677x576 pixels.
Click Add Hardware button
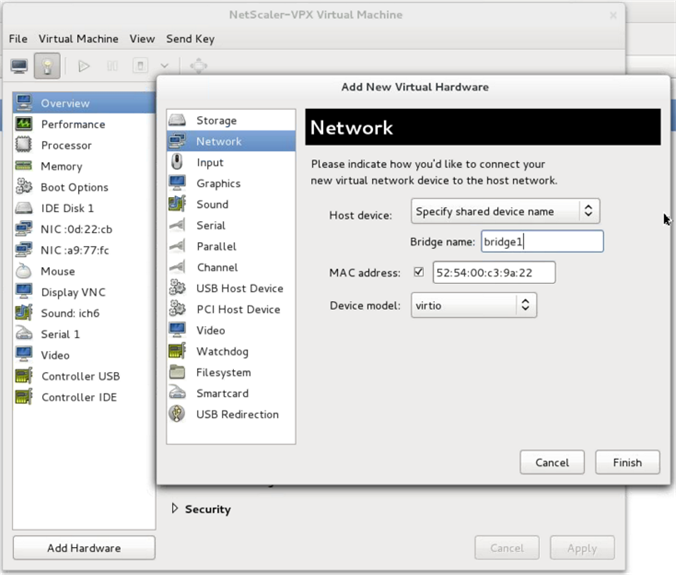pos(84,548)
